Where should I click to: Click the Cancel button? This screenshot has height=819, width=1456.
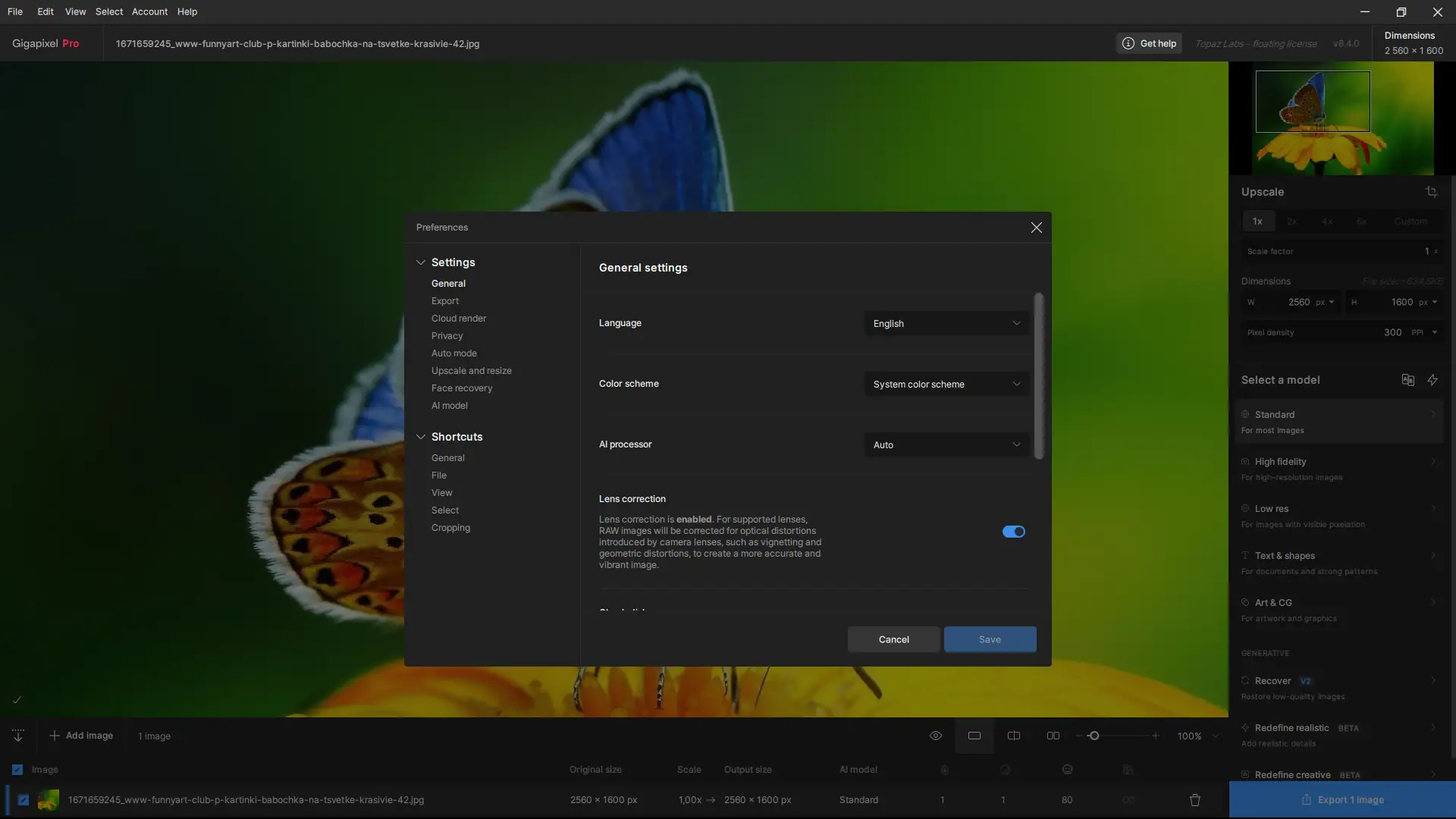click(893, 639)
